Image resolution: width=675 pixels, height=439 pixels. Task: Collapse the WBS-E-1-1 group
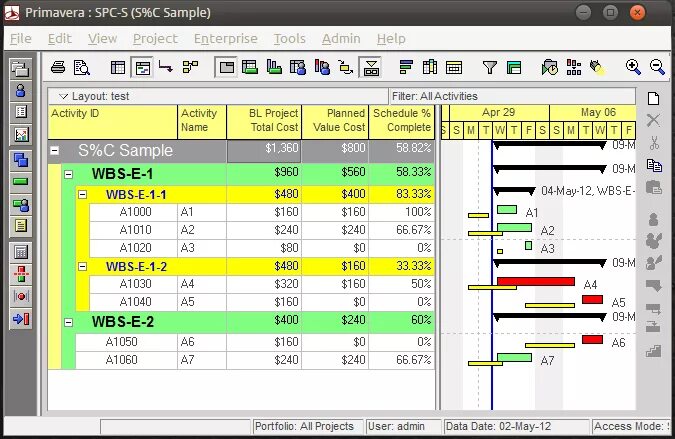click(82, 195)
